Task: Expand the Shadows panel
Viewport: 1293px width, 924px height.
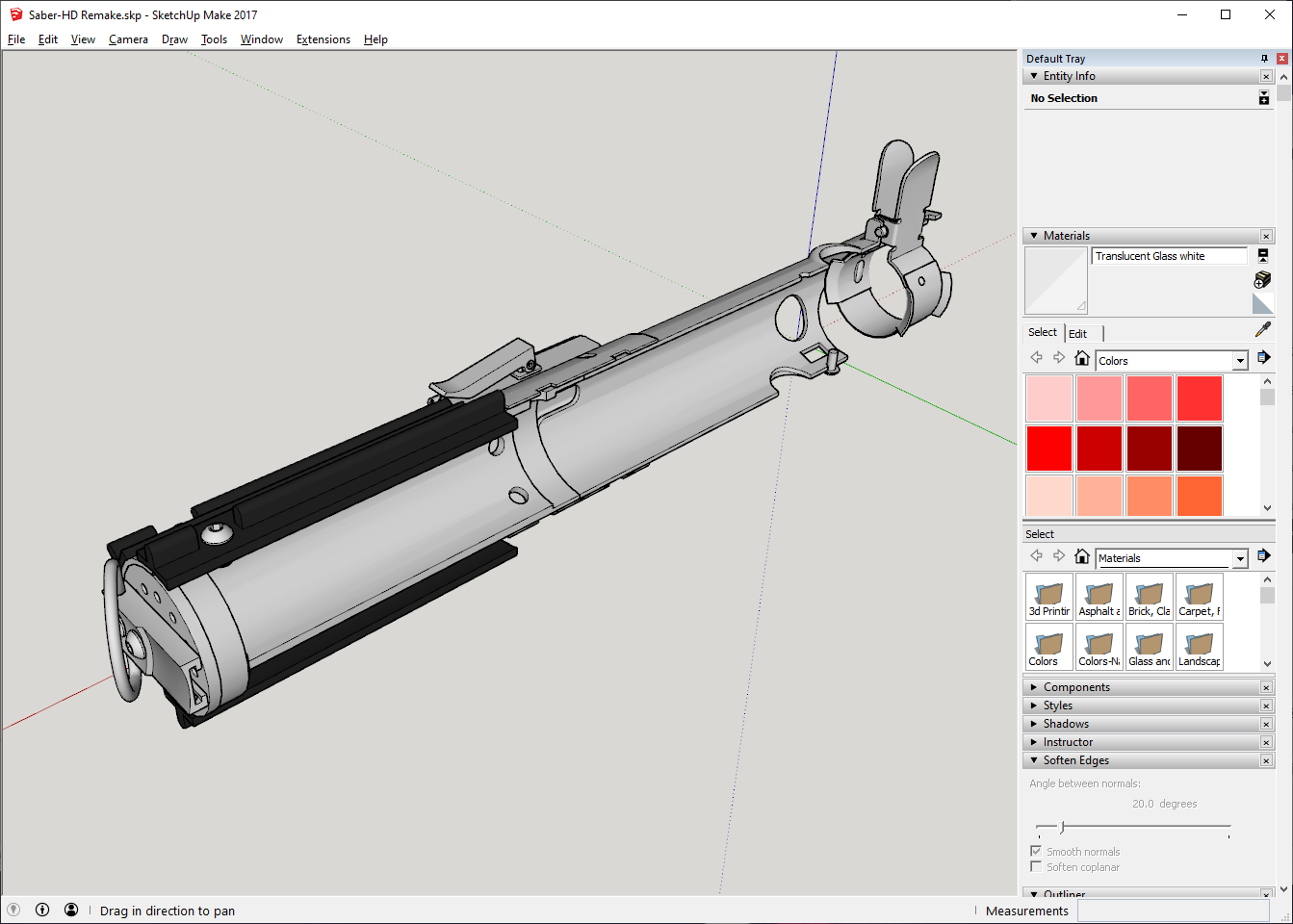Action: point(1034,724)
